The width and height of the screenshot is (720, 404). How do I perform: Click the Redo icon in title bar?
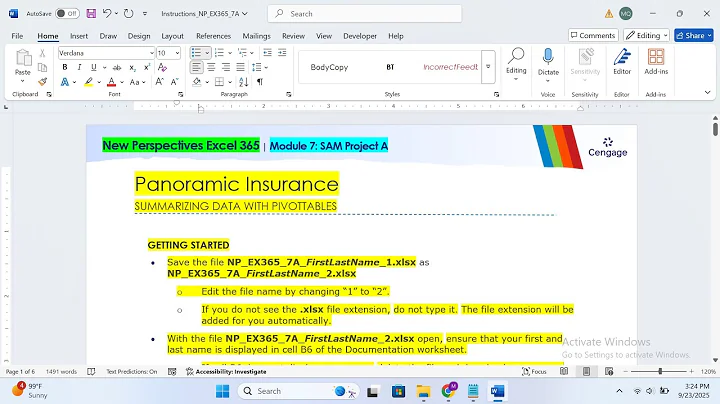129,13
